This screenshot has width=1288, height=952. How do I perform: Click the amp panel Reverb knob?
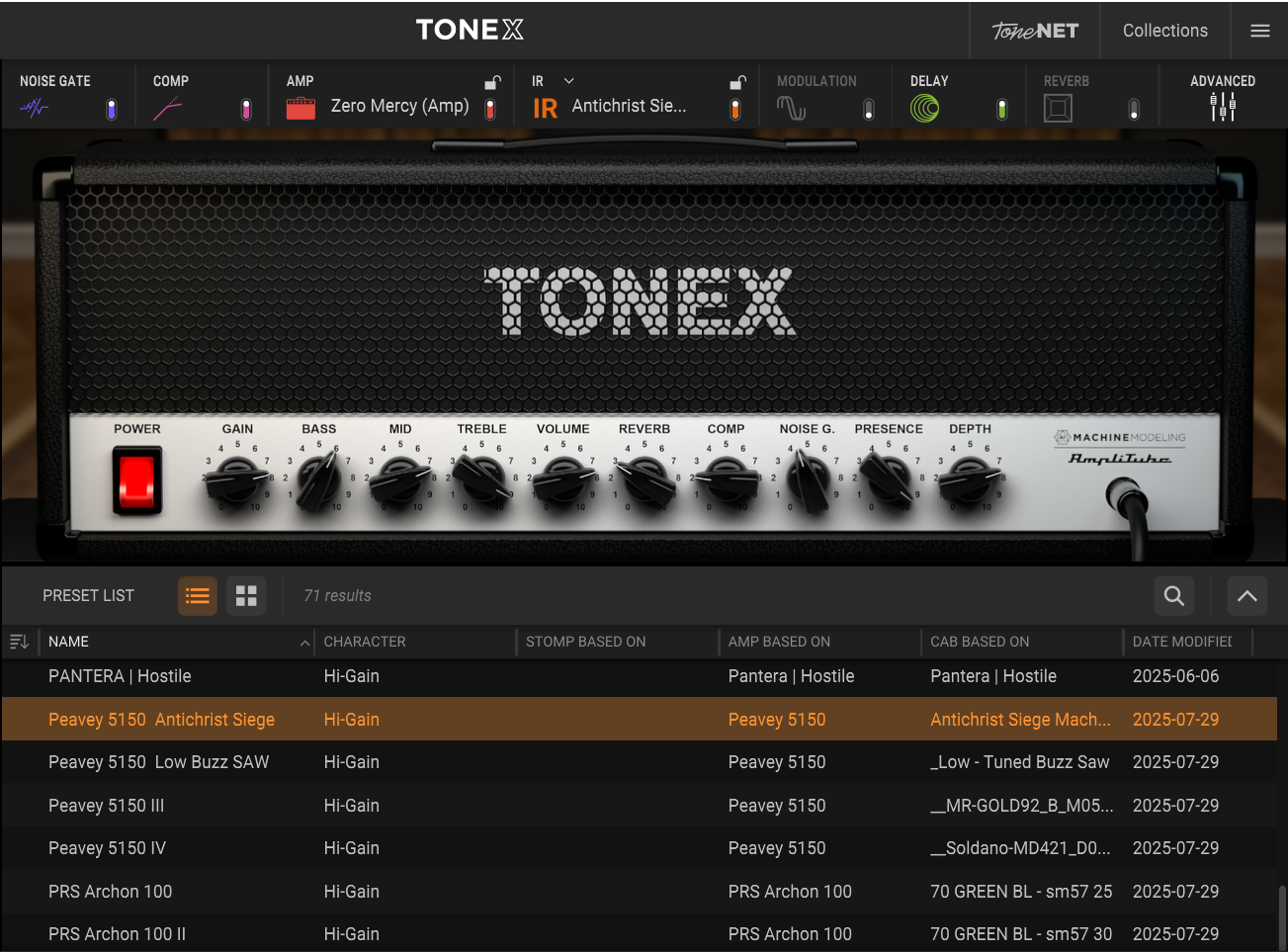[x=644, y=481]
